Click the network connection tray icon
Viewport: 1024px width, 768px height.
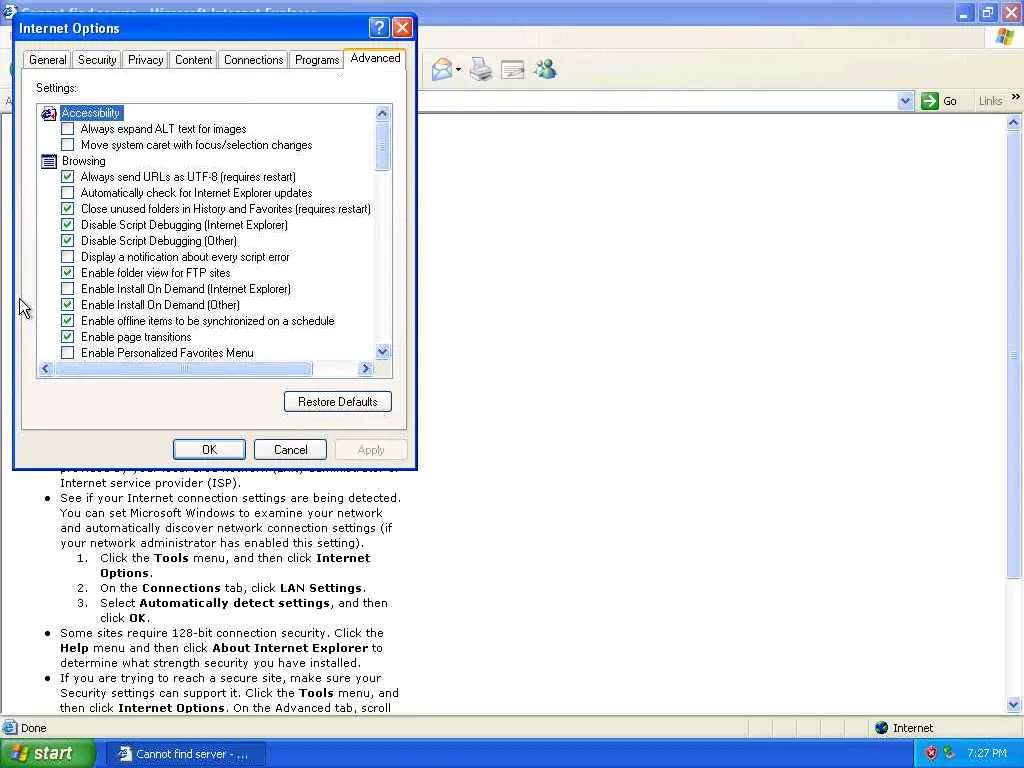click(x=949, y=754)
